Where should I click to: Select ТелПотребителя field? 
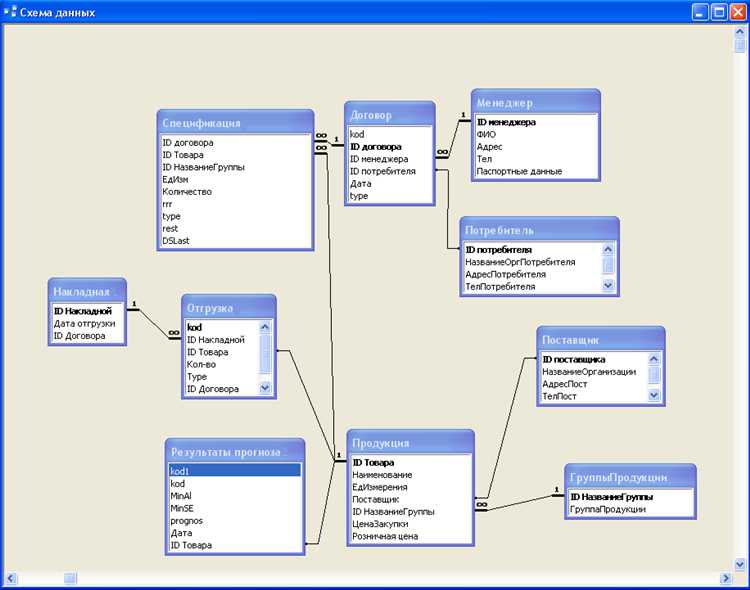[x=533, y=287]
